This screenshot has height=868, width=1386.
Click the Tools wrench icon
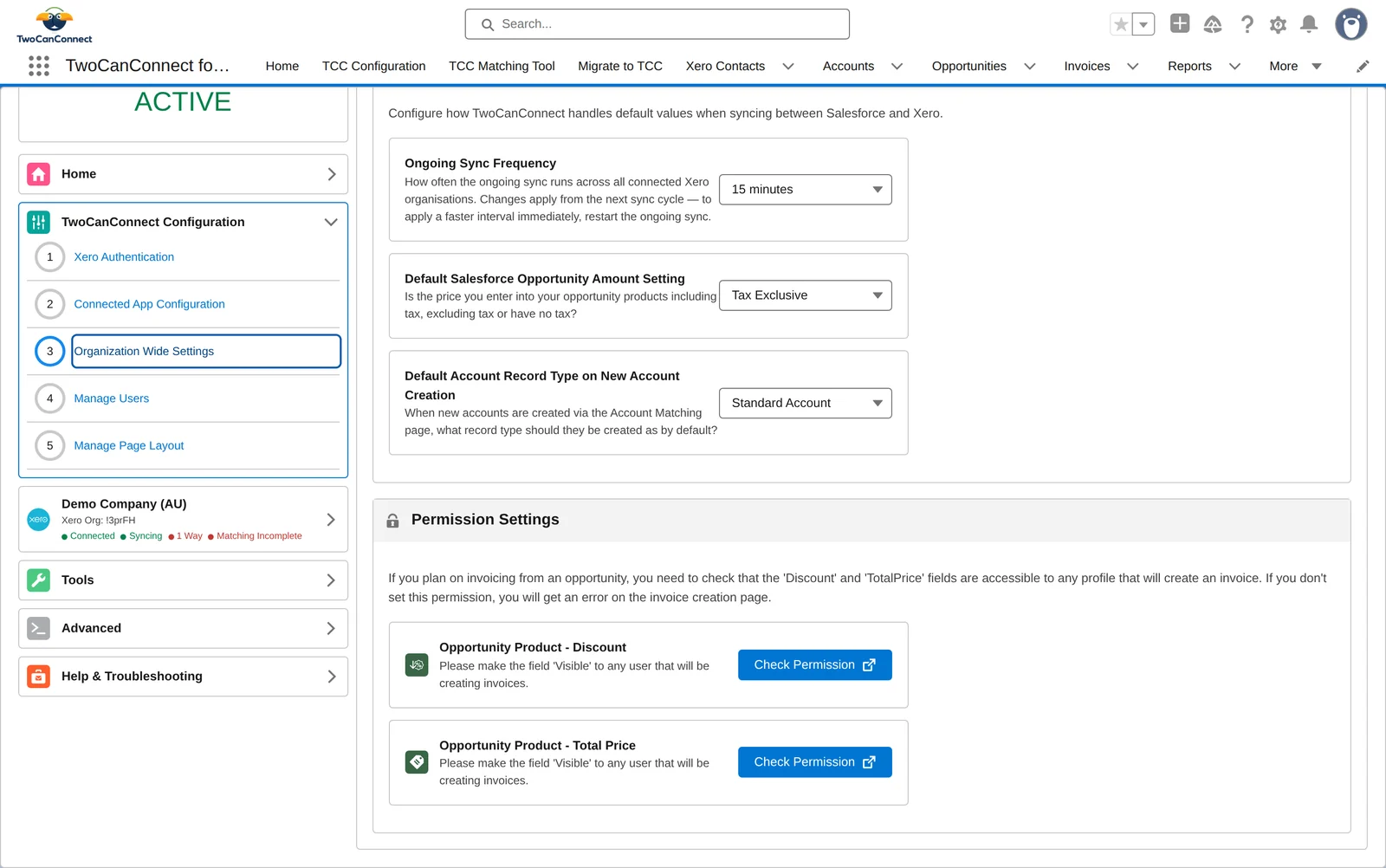(39, 580)
